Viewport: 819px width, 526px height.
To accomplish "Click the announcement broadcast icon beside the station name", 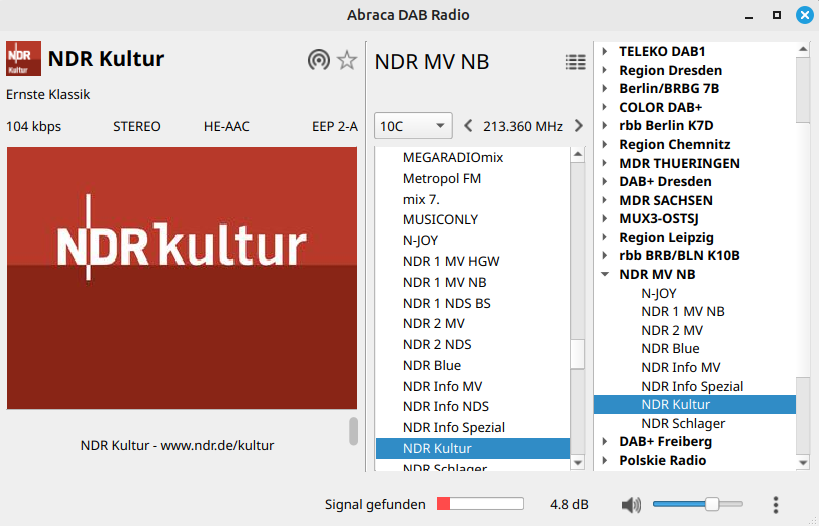I will pyautogui.click(x=318, y=60).
